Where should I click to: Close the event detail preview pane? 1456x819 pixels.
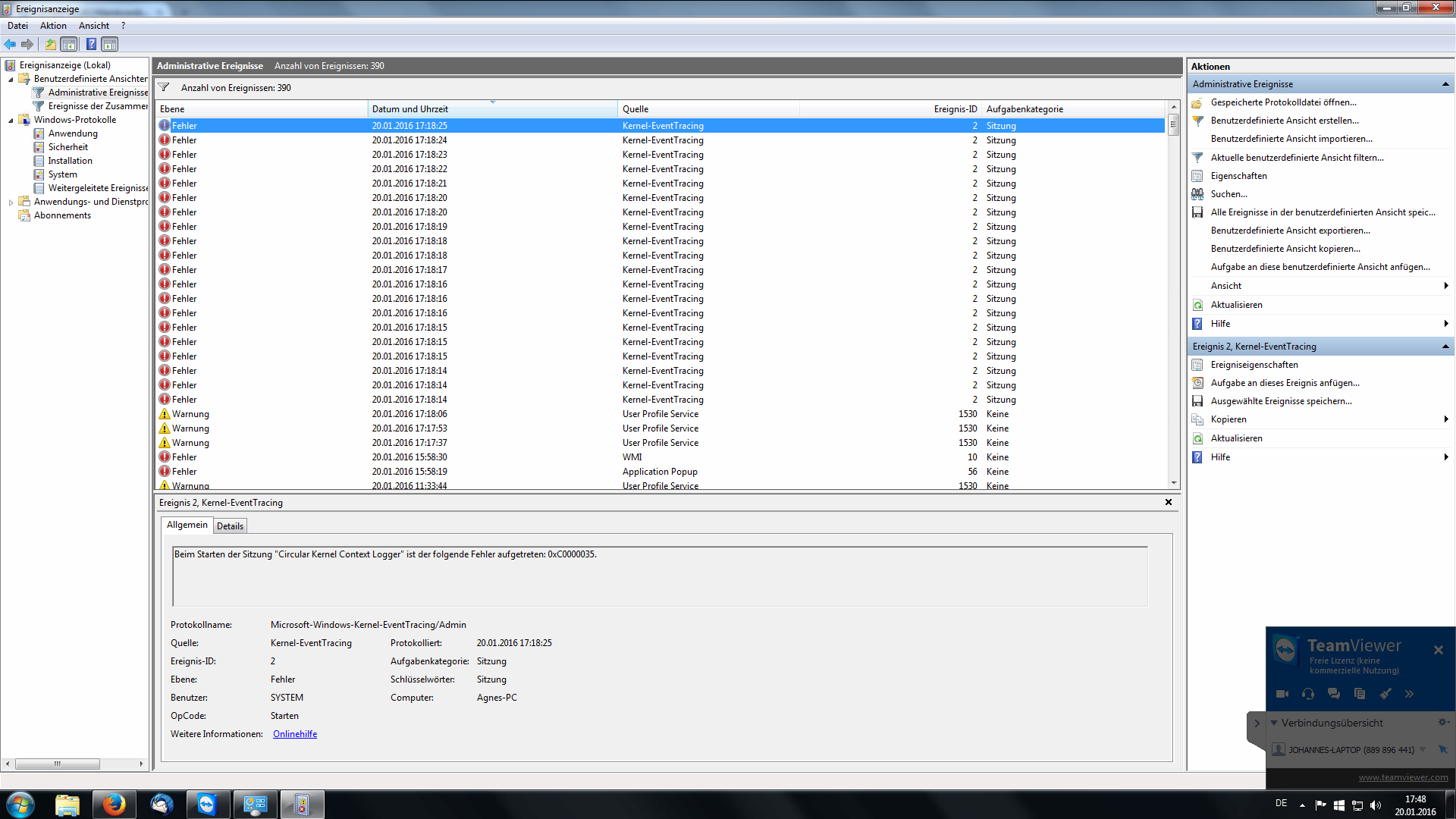(x=1169, y=502)
